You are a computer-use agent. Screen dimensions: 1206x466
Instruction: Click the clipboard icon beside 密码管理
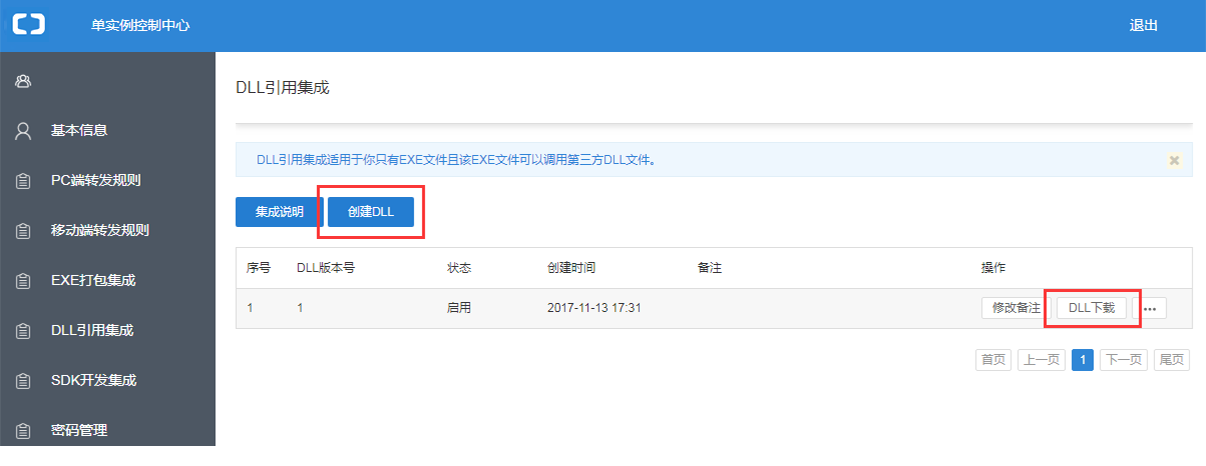pyautogui.click(x=23, y=431)
